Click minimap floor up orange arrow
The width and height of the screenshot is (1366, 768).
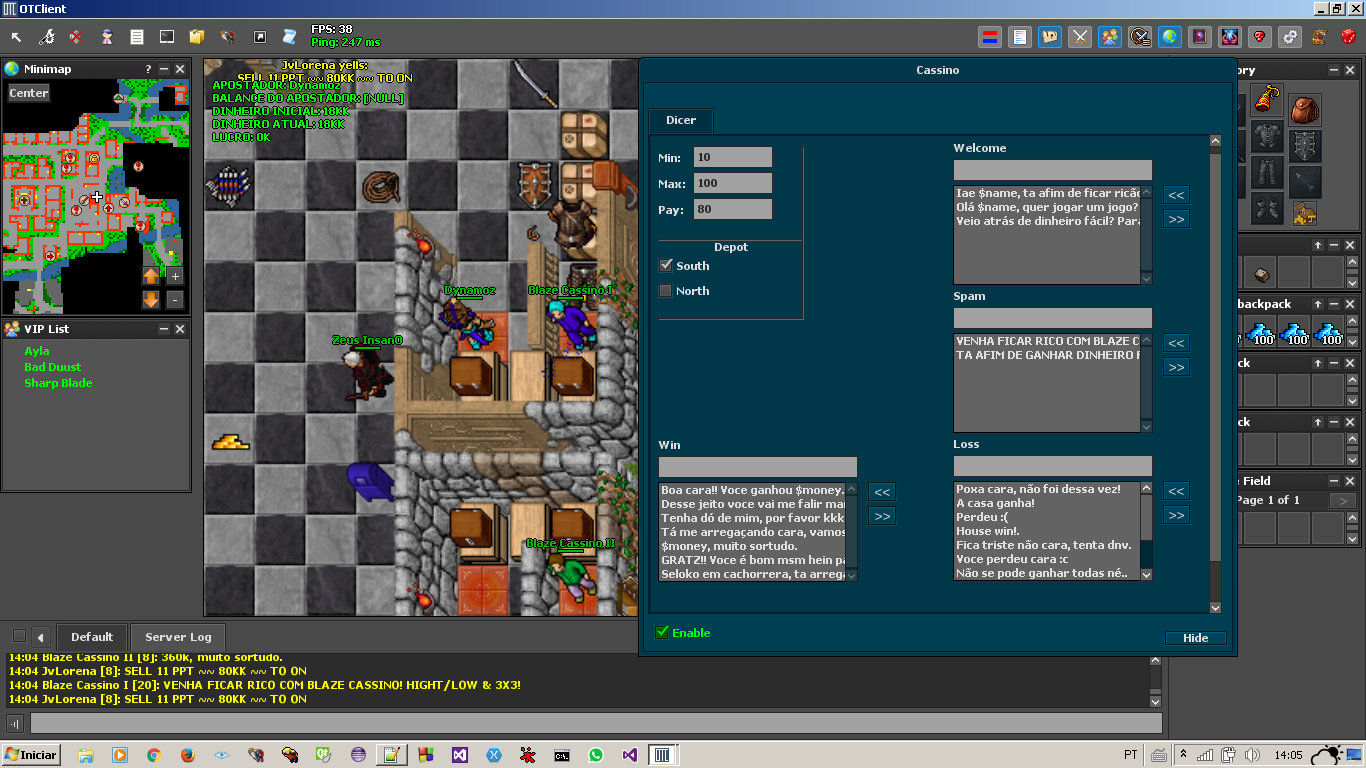click(x=151, y=275)
